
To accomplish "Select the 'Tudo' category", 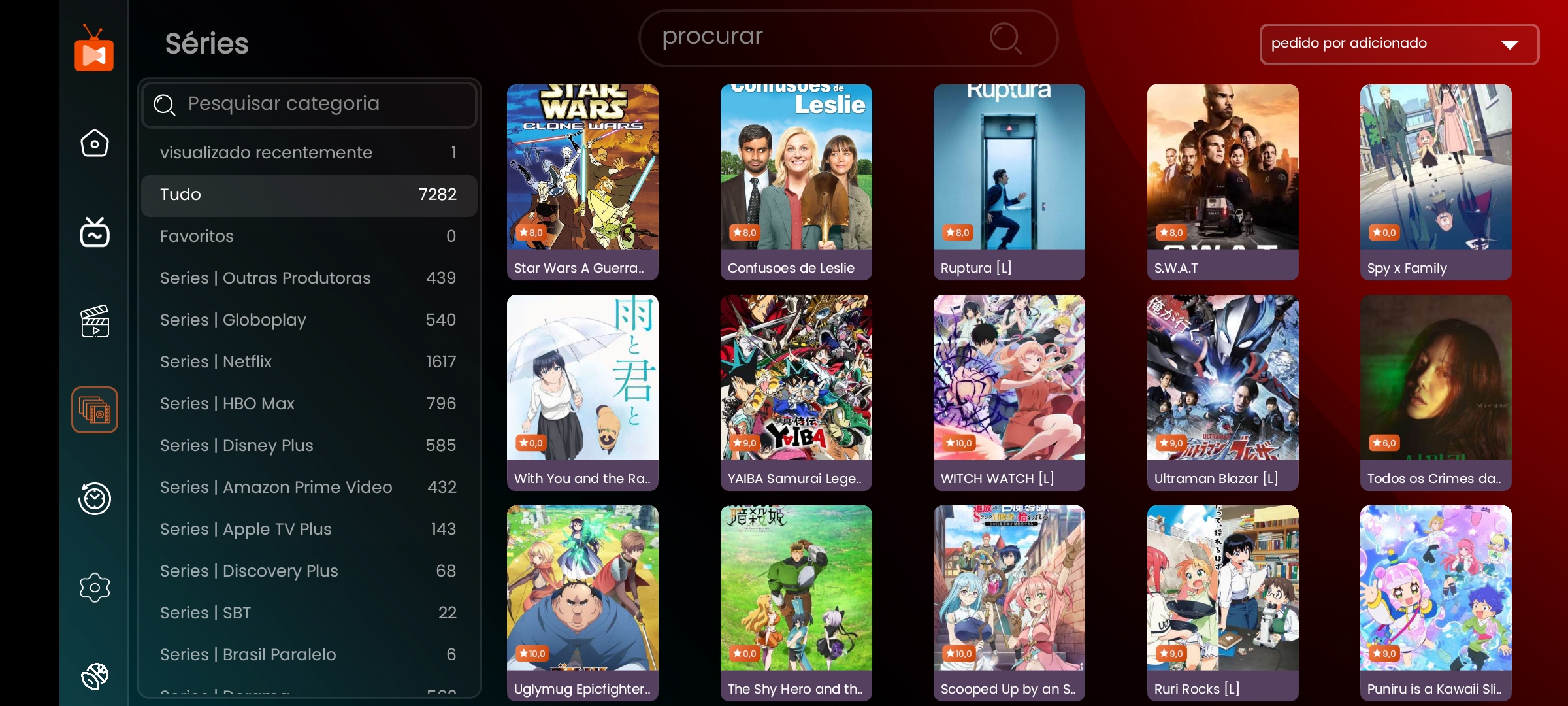I will 309,195.
